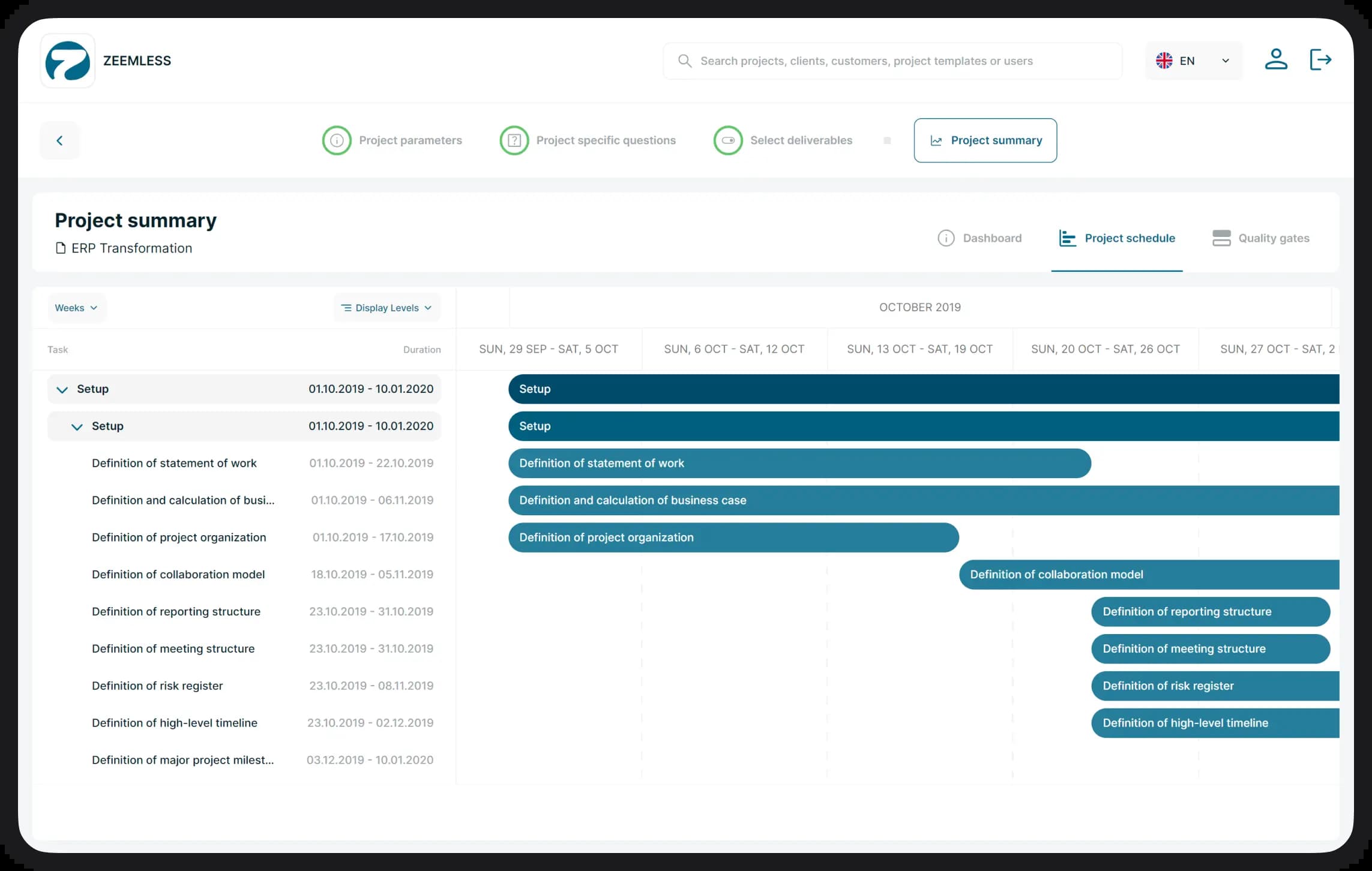Click the Zeemless logo icon
1372x871 pixels.
(68, 61)
